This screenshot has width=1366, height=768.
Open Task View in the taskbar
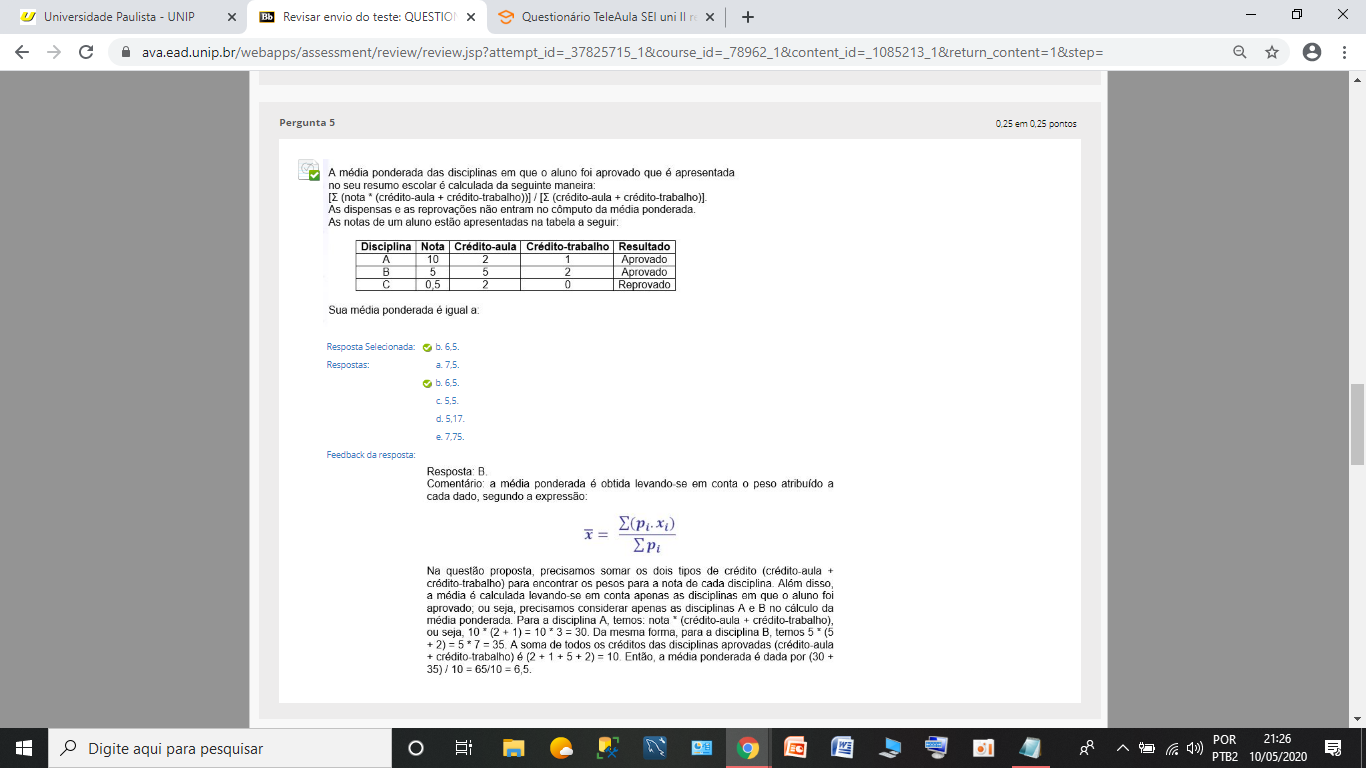pos(463,748)
